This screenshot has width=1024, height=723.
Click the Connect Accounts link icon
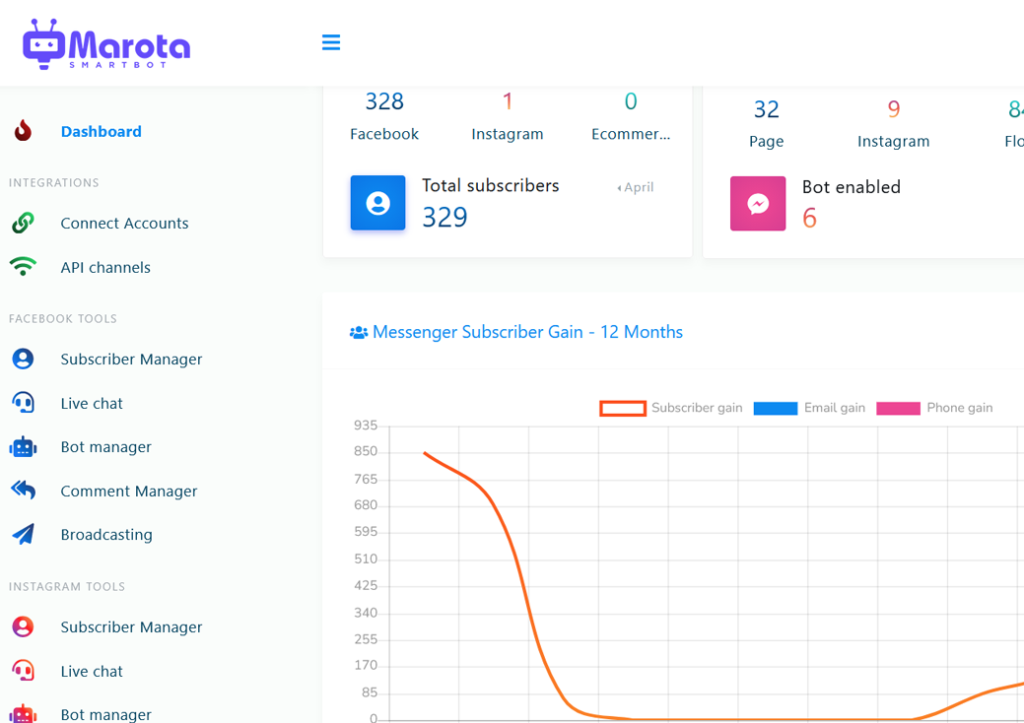pos(23,223)
